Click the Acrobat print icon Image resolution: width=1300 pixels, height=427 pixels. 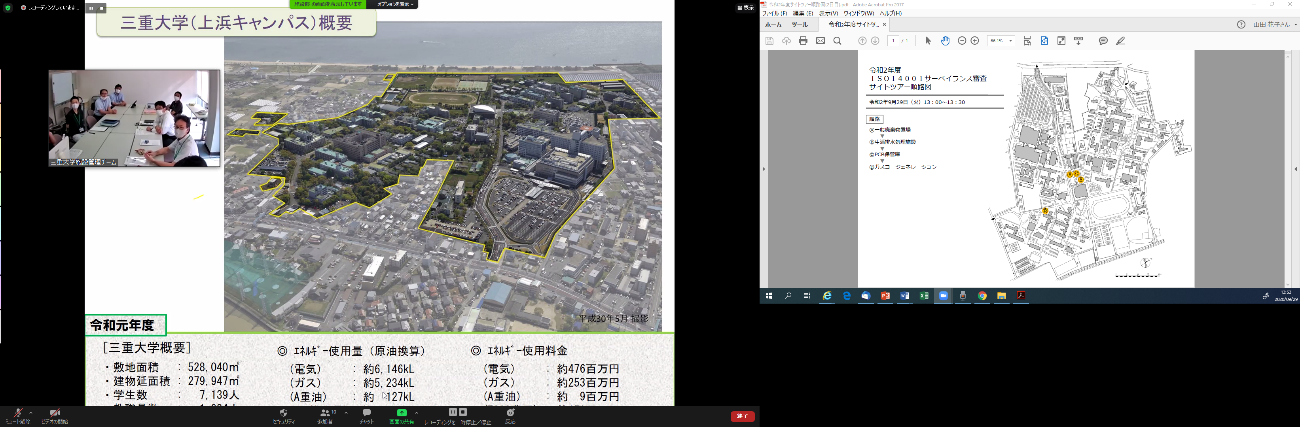click(803, 40)
